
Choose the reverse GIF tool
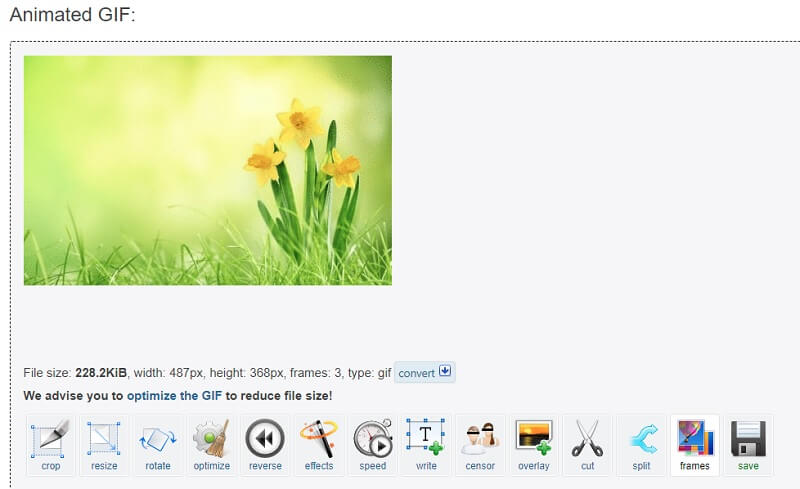(x=265, y=438)
